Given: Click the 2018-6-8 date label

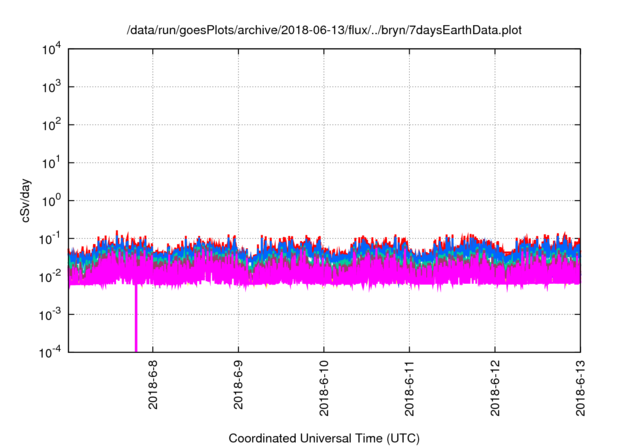Looking at the screenshot, I should [153, 385].
